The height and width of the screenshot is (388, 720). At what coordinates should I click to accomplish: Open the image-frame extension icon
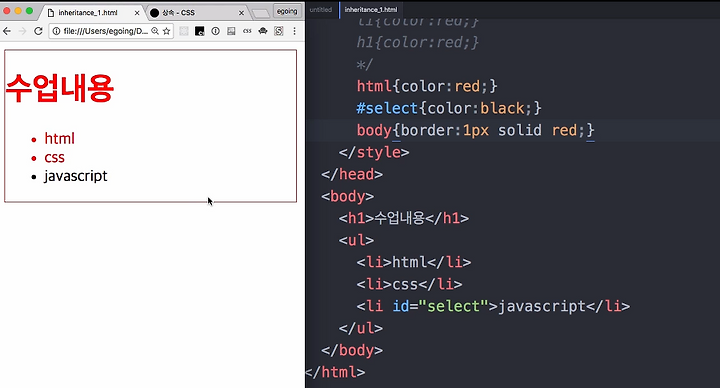click(231, 31)
